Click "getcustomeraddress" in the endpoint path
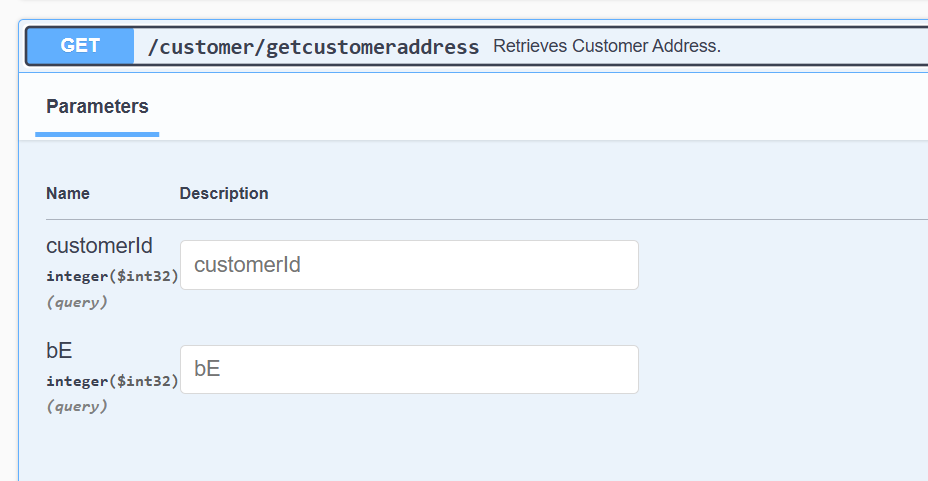Viewport: 928px width, 481px height. point(372,47)
